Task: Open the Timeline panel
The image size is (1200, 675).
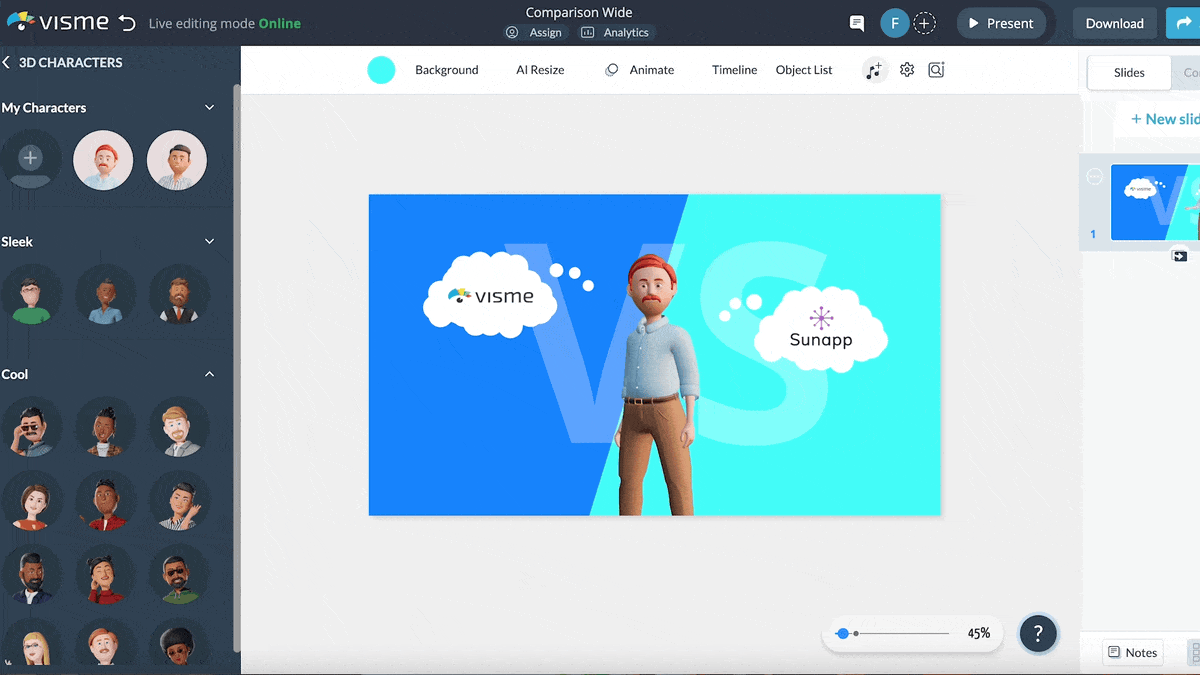Action: point(734,69)
